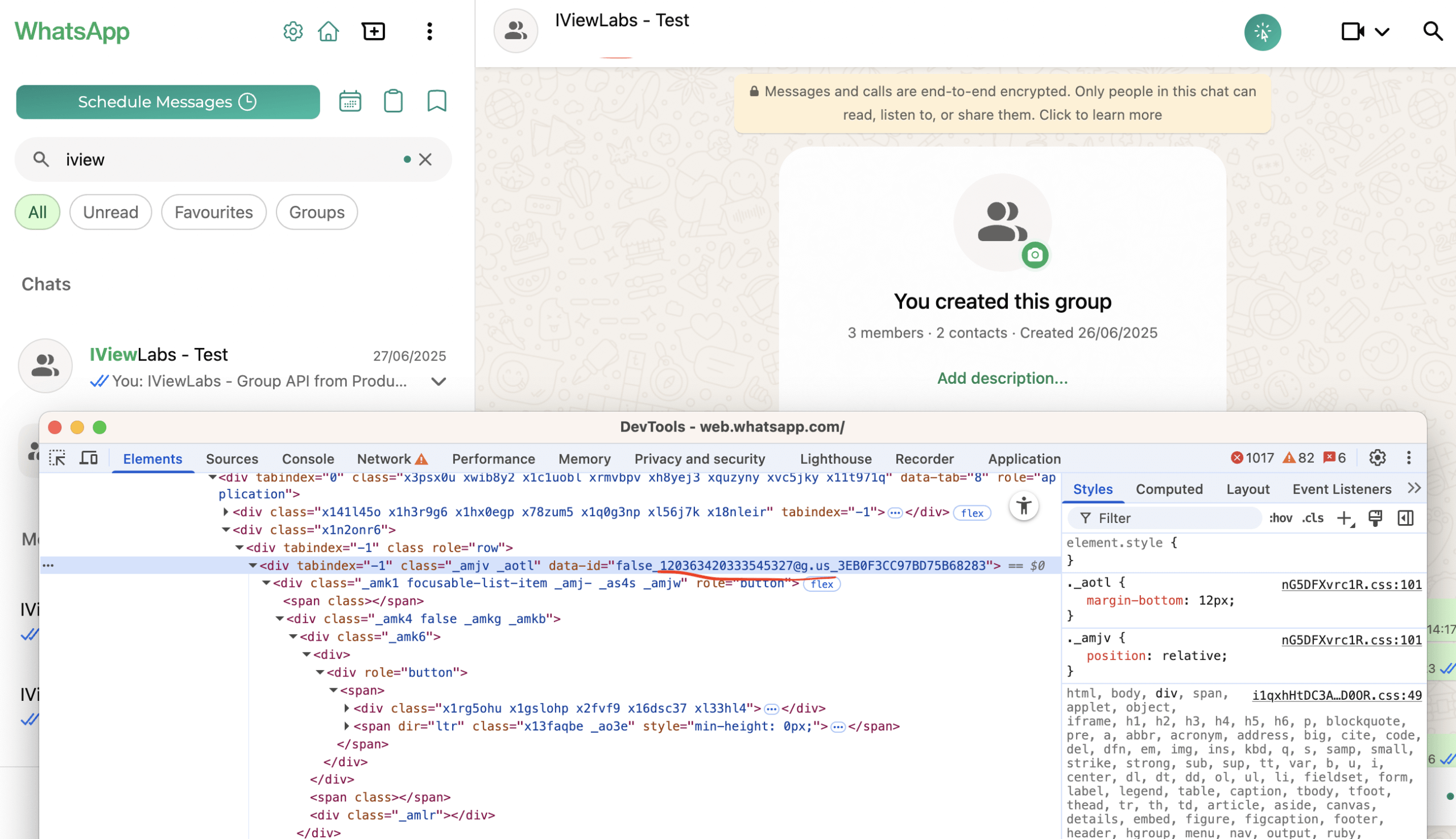1456x839 pixels.
Task: Expand the video call dropdown arrow
Action: (1381, 32)
